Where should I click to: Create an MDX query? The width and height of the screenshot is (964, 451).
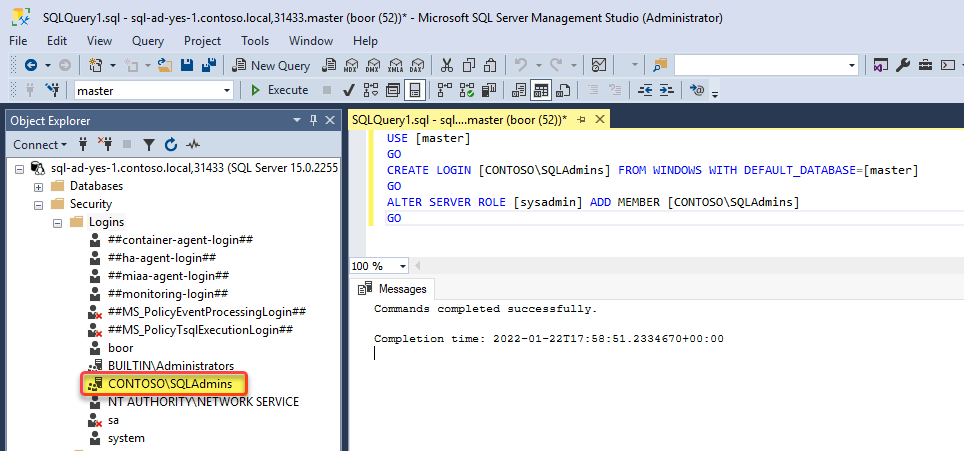point(352,65)
